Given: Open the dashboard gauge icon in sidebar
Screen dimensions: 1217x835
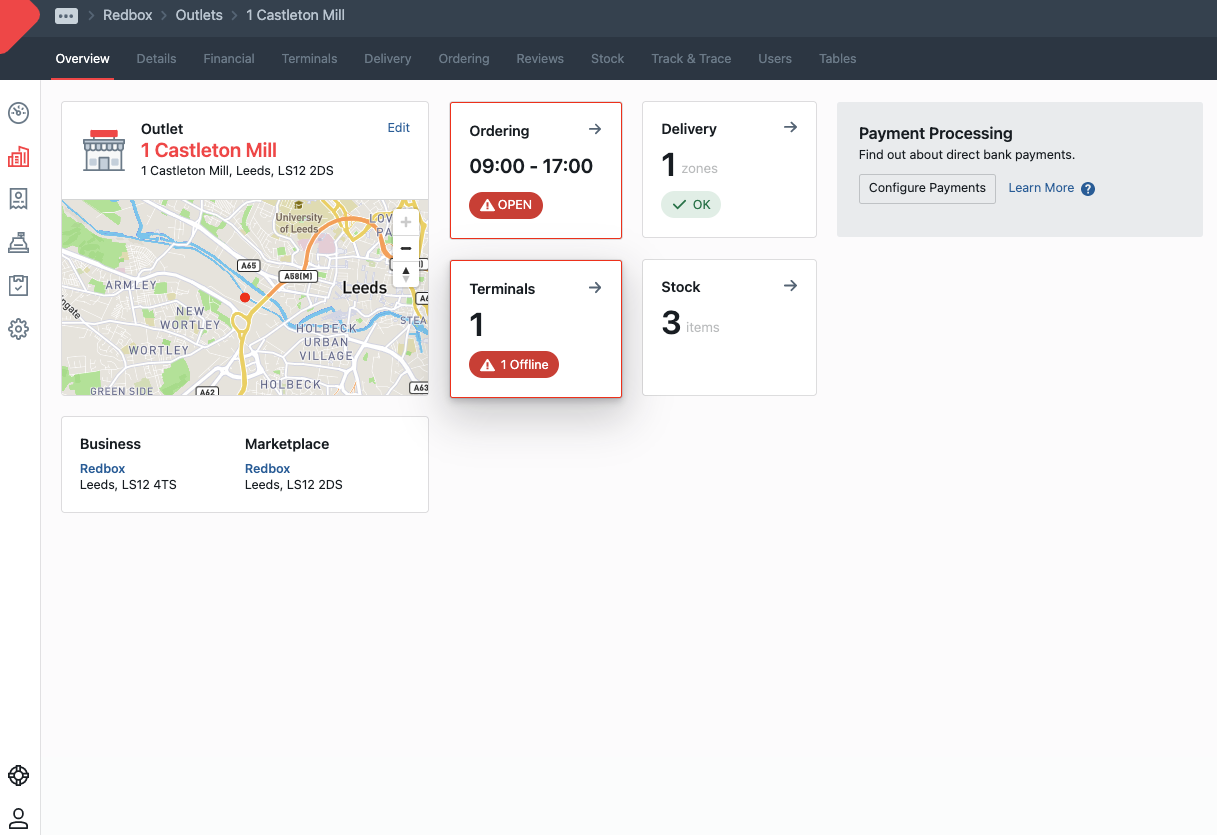Looking at the screenshot, I should point(18,113).
